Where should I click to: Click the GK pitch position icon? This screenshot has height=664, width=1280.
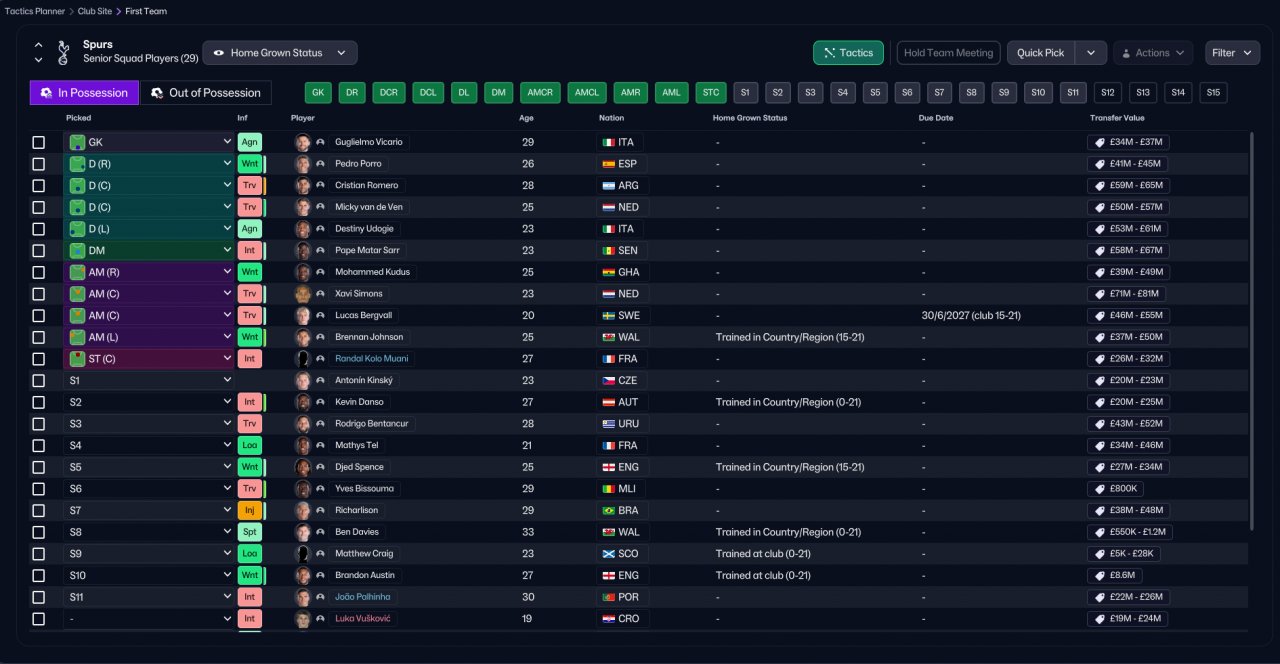click(x=77, y=142)
